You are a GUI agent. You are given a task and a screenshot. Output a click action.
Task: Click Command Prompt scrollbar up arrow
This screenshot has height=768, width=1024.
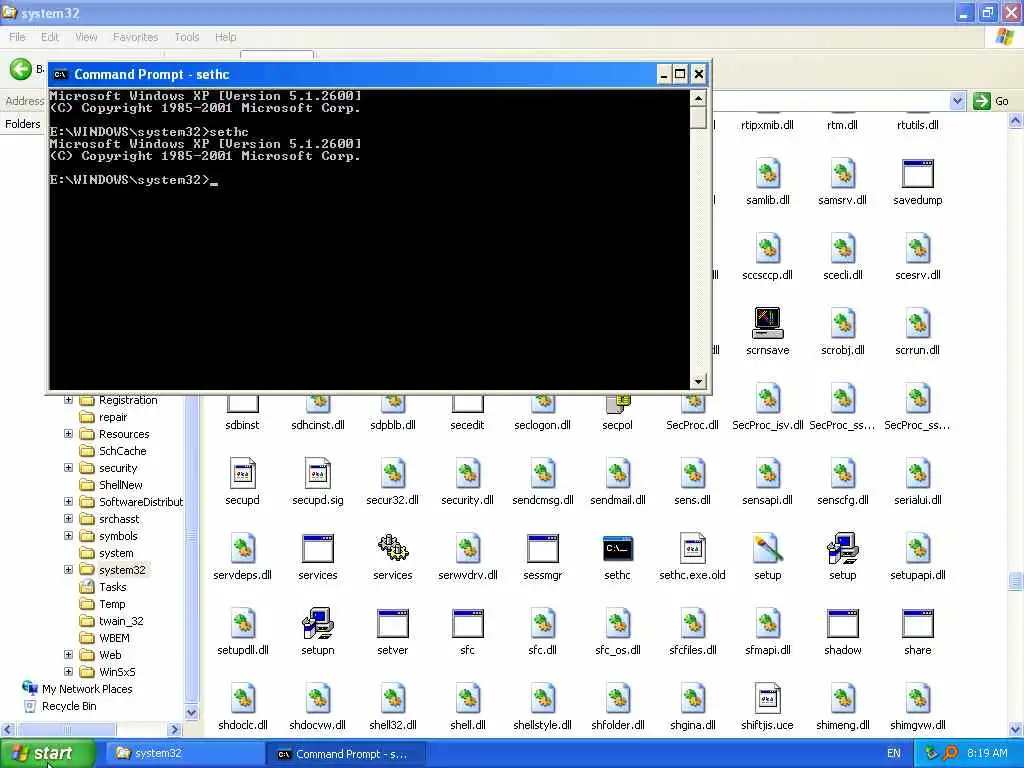coord(698,99)
